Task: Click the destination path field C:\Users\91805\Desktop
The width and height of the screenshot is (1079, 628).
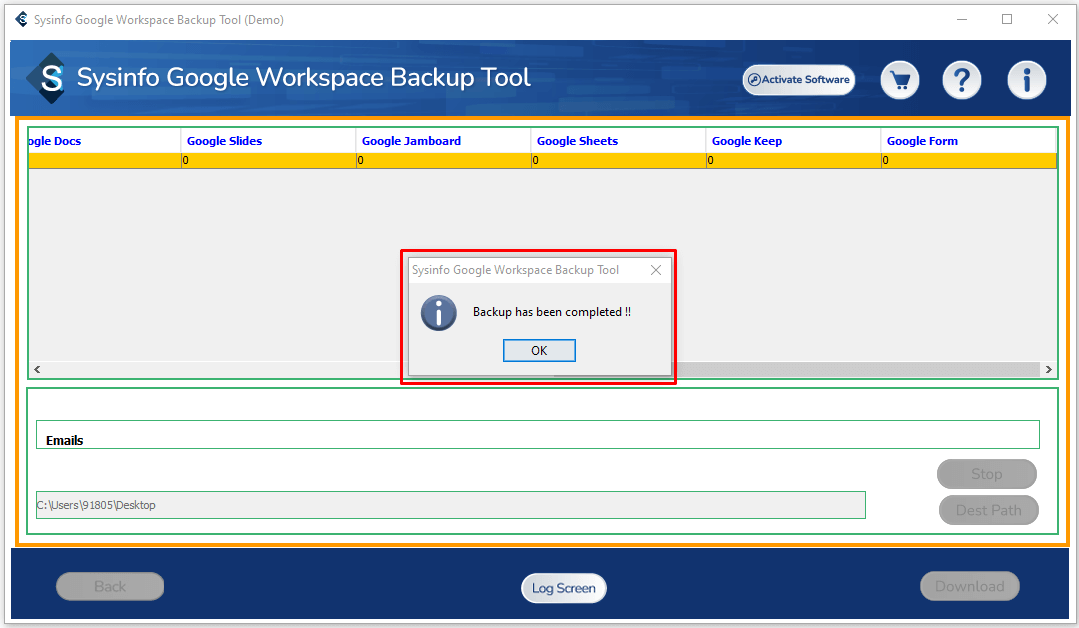Action: [x=451, y=505]
